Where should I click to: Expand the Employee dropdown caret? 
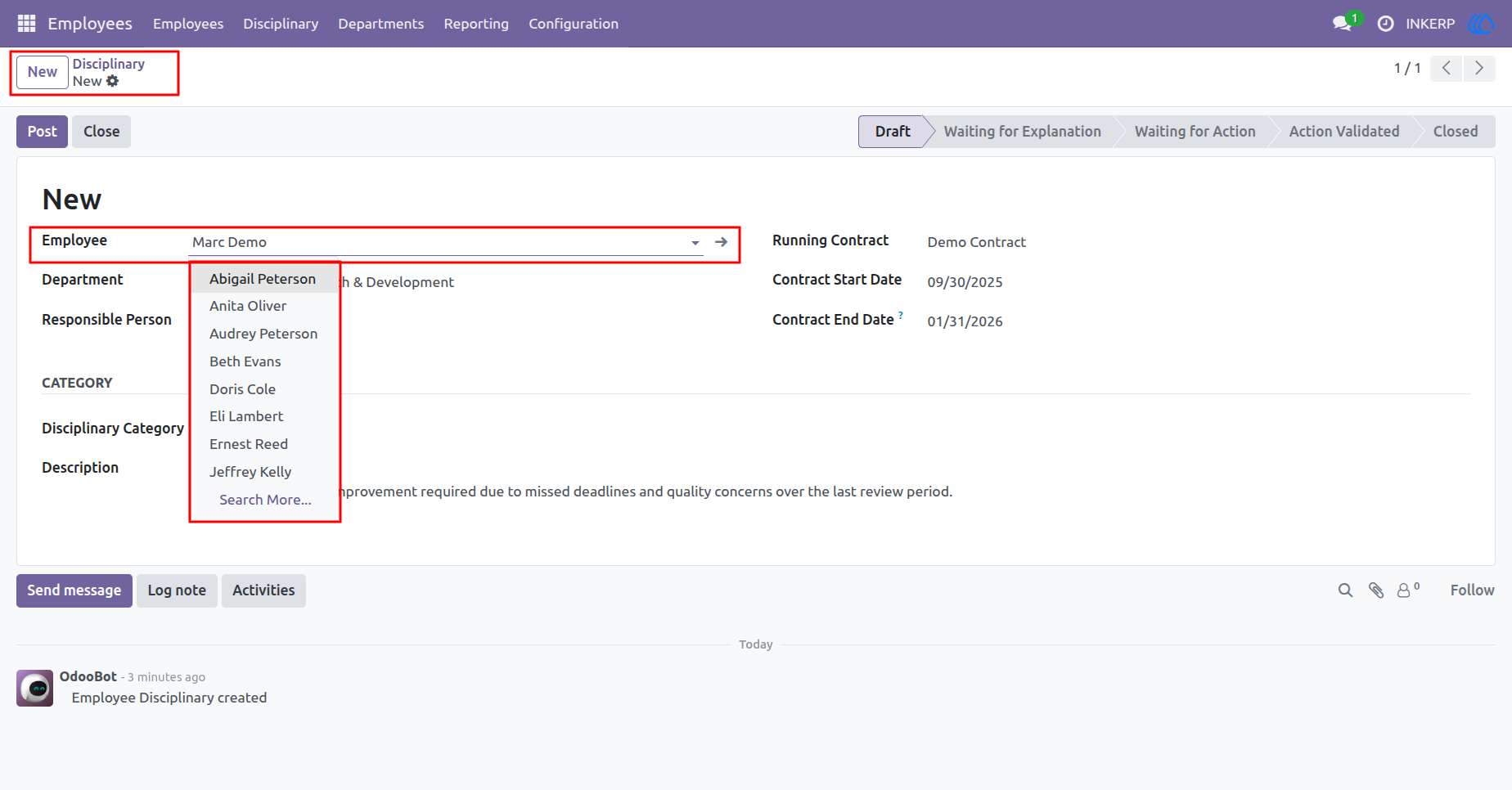point(695,243)
